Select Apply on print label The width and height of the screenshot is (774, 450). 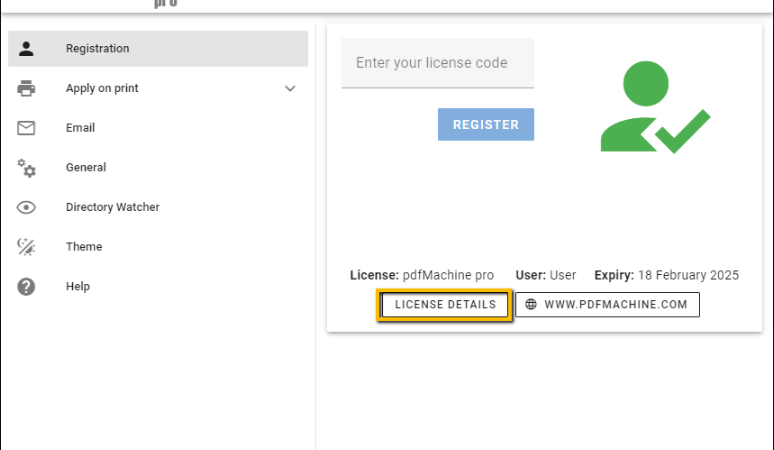(102, 88)
